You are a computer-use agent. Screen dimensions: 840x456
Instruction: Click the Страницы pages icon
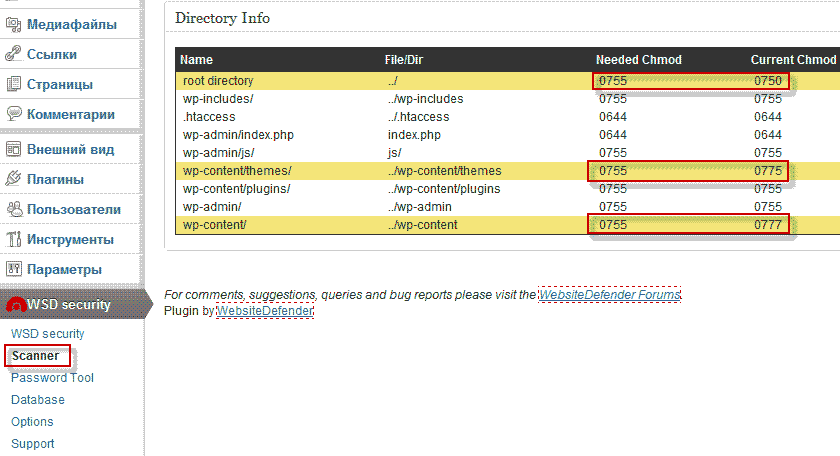(x=14, y=84)
